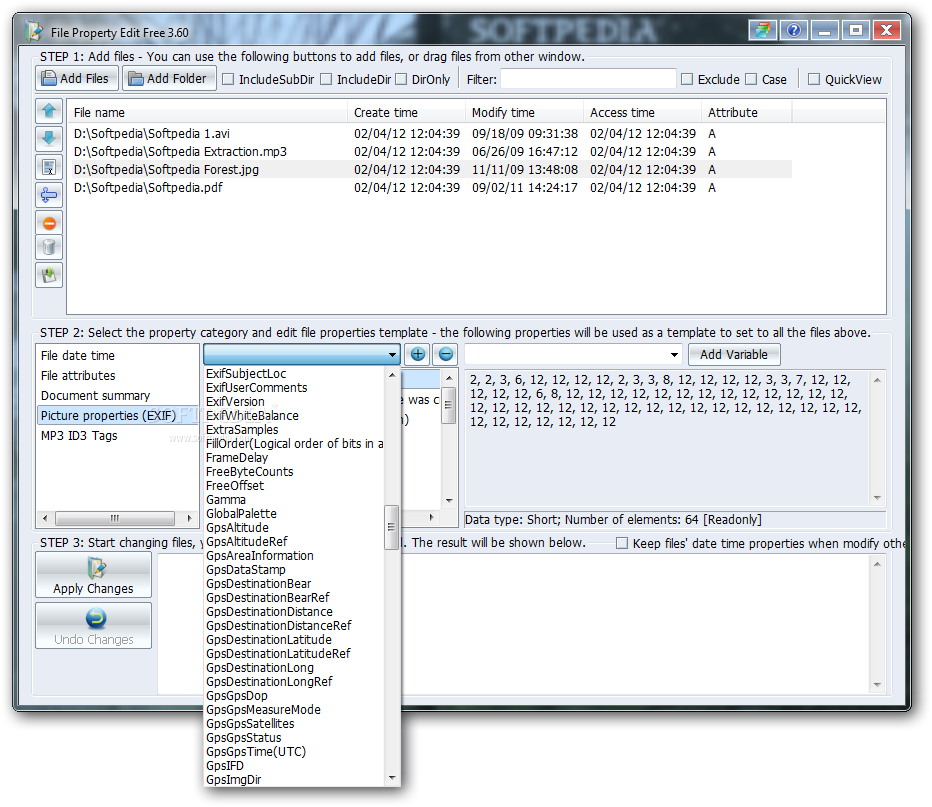Select the MP3 ID3 Tags category
This screenshot has height=807, width=932.
click(79, 436)
